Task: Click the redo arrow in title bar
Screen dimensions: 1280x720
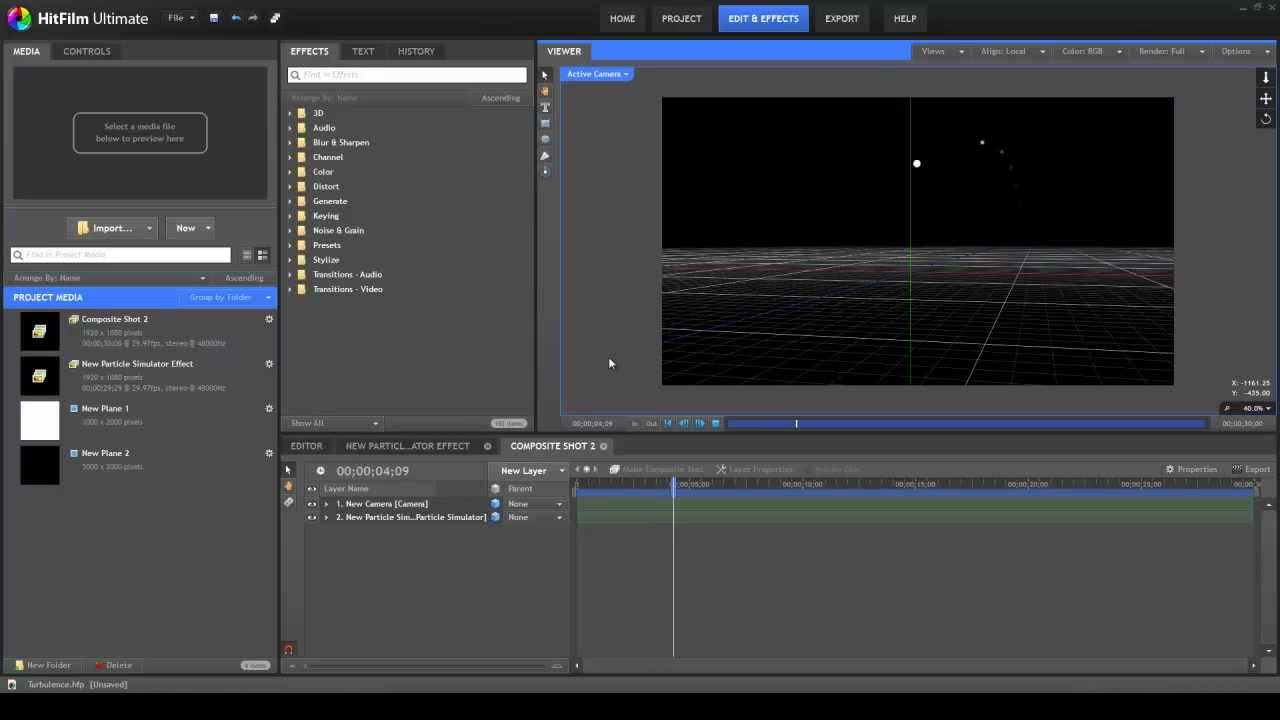Action: pyautogui.click(x=253, y=18)
